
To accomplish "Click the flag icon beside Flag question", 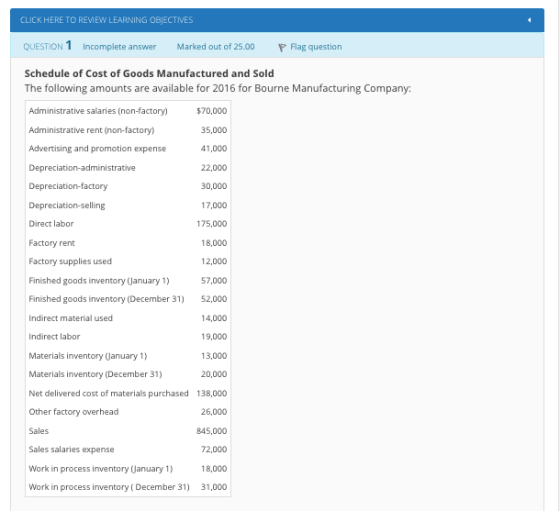I will [x=282, y=47].
